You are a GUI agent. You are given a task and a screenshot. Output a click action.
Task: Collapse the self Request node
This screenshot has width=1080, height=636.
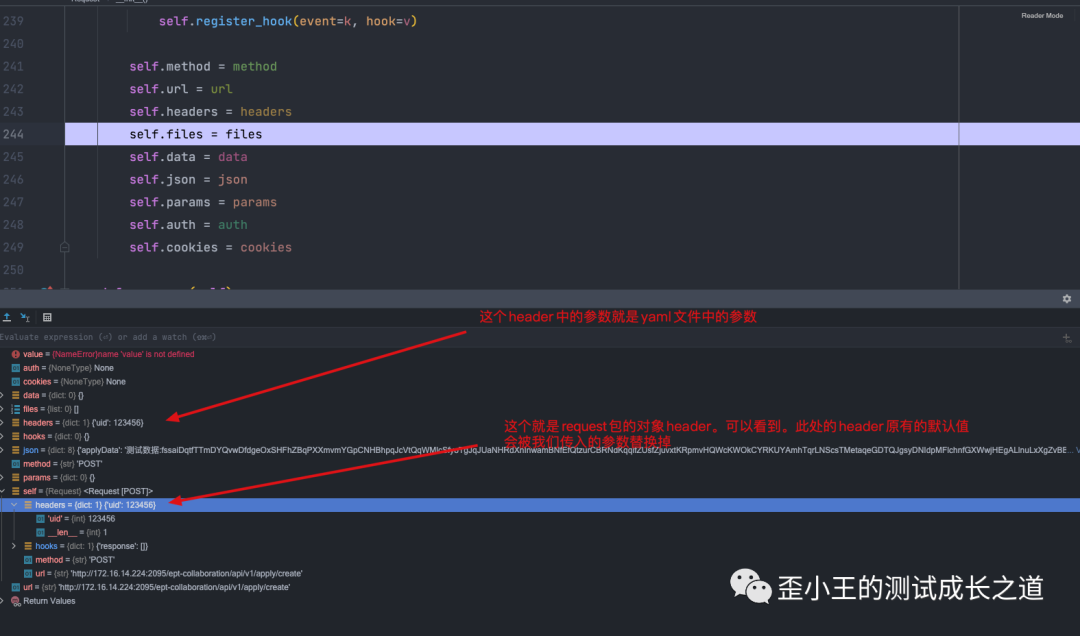[x=3, y=491]
